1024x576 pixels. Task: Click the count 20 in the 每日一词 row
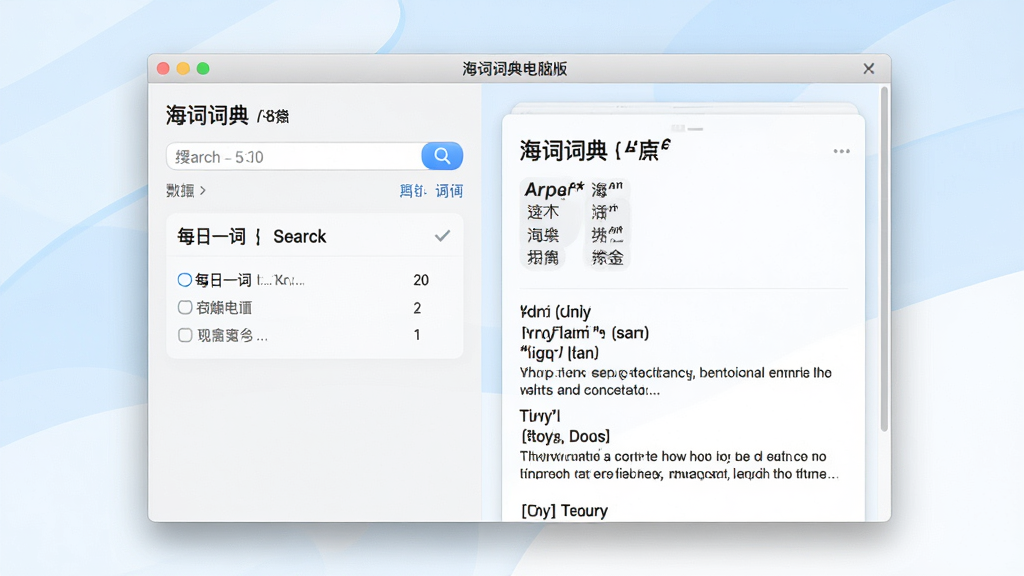[x=421, y=280]
